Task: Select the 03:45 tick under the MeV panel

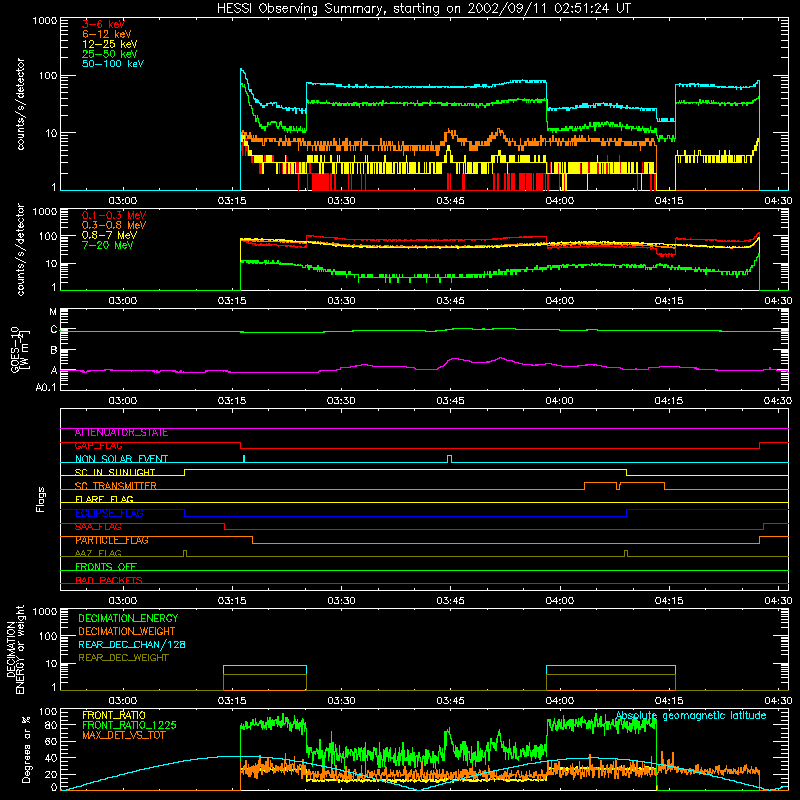Action: tap(450, 301)
